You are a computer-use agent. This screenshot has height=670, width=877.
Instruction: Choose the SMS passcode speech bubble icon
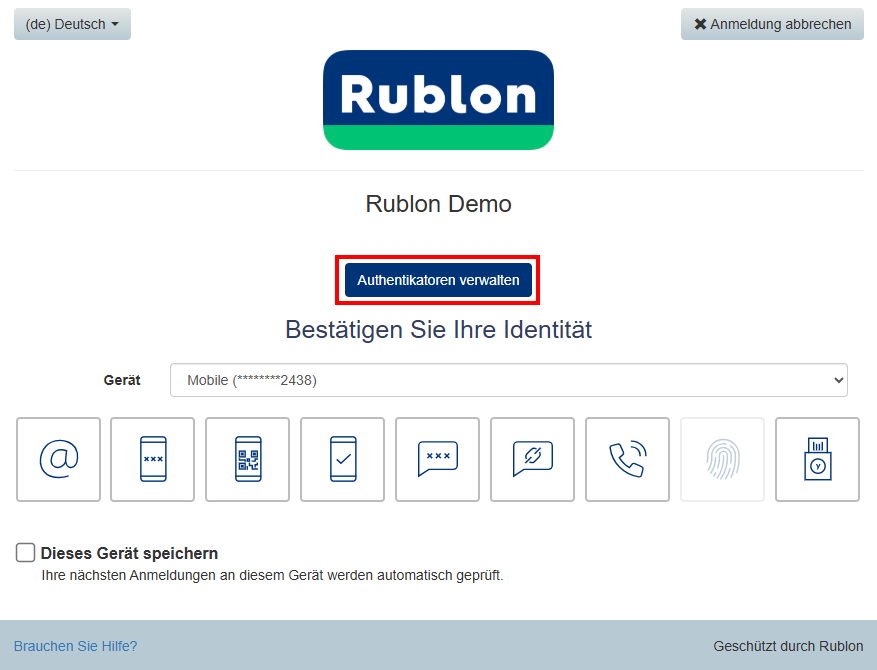(437, 459)
